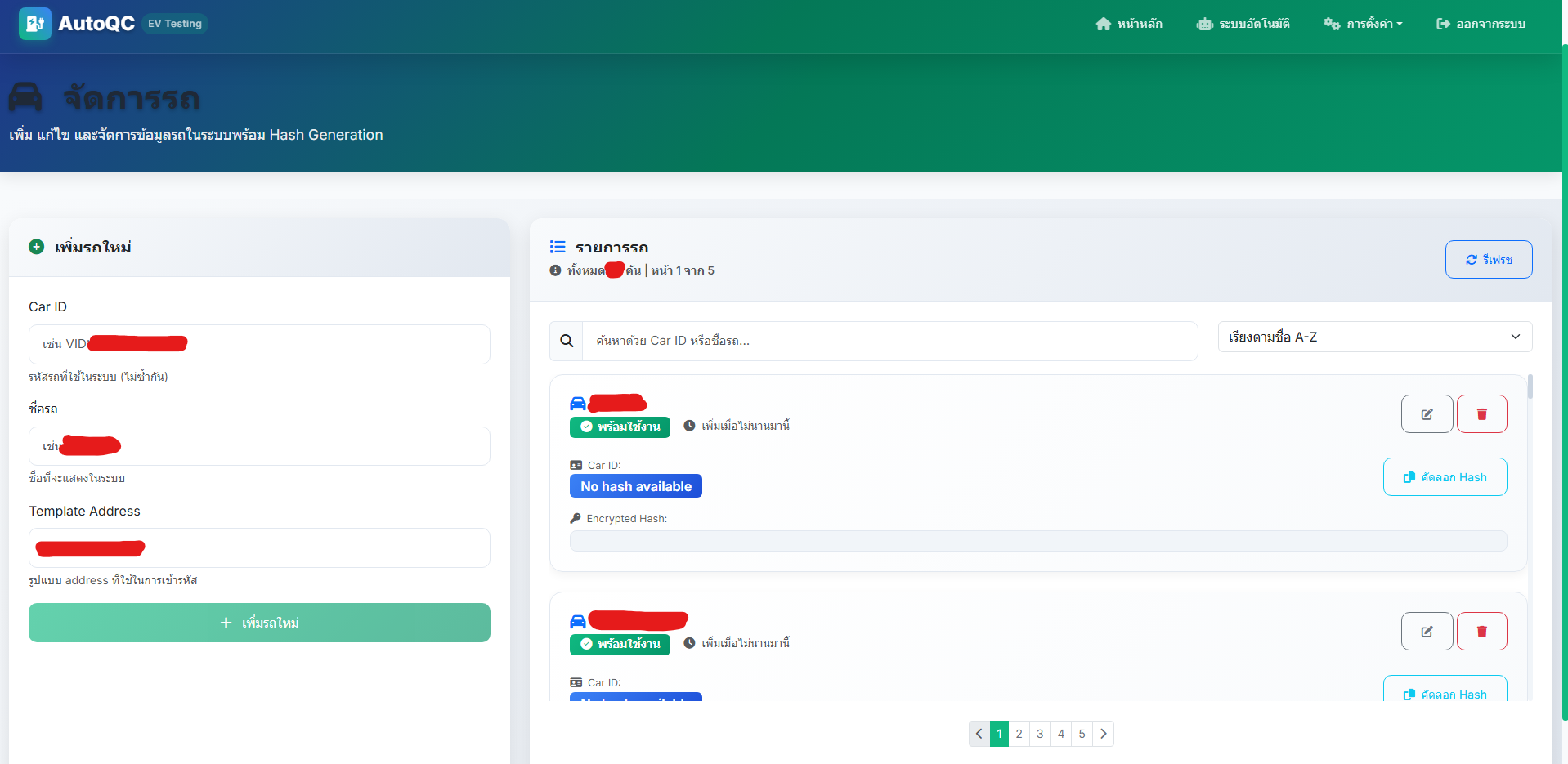Click the รีเฟรช refresh button
This screenshot has width=1568, height=764.
coord(1489,259)
